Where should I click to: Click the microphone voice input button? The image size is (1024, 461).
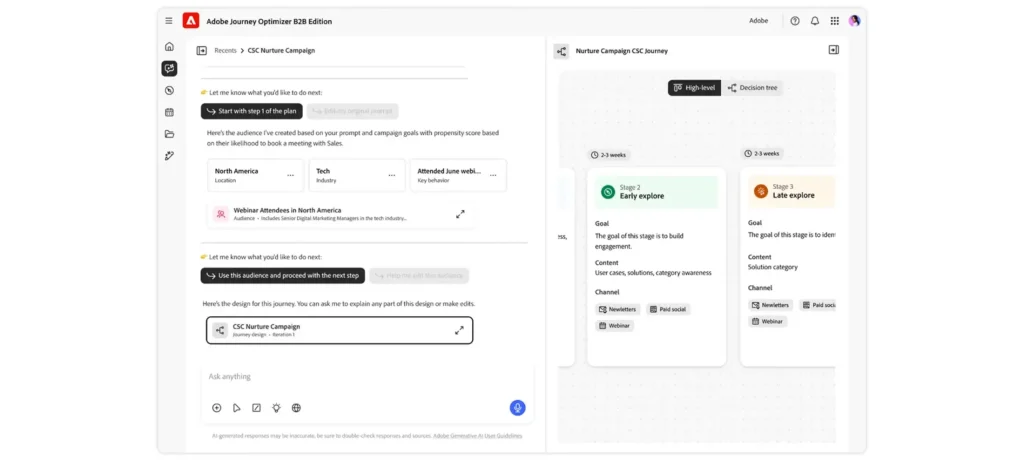point(517,407)
